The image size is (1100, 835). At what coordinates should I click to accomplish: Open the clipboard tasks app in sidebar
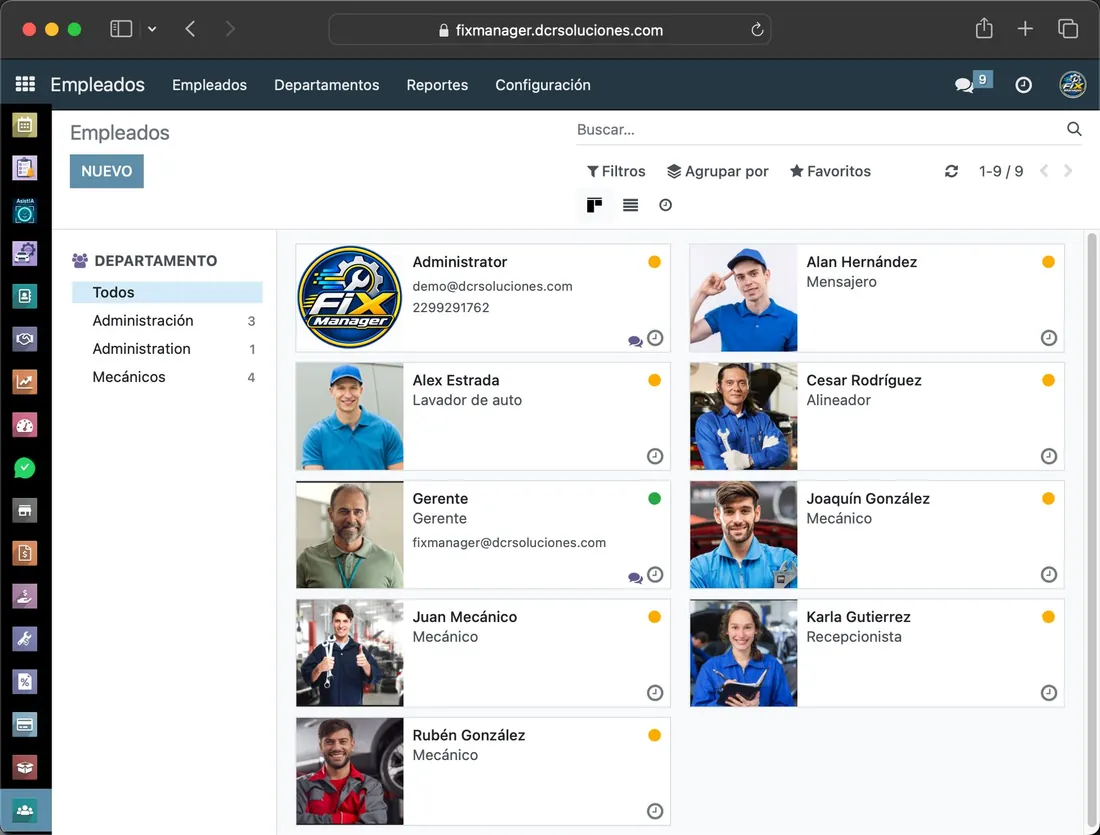[25, 168]
